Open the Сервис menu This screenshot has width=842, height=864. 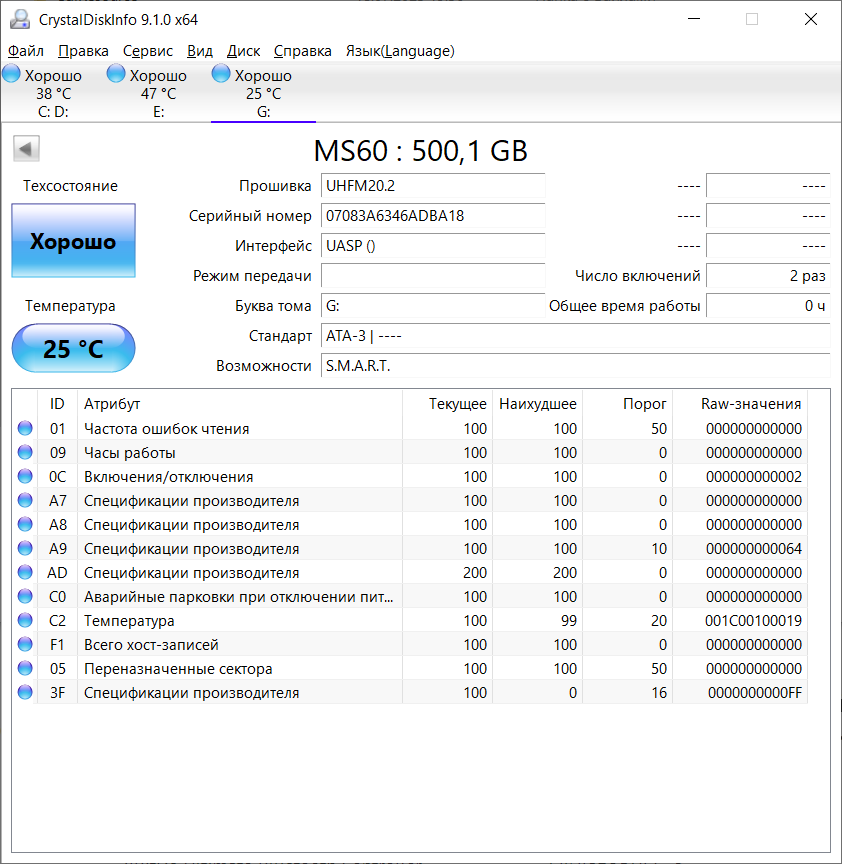point(148,51)
